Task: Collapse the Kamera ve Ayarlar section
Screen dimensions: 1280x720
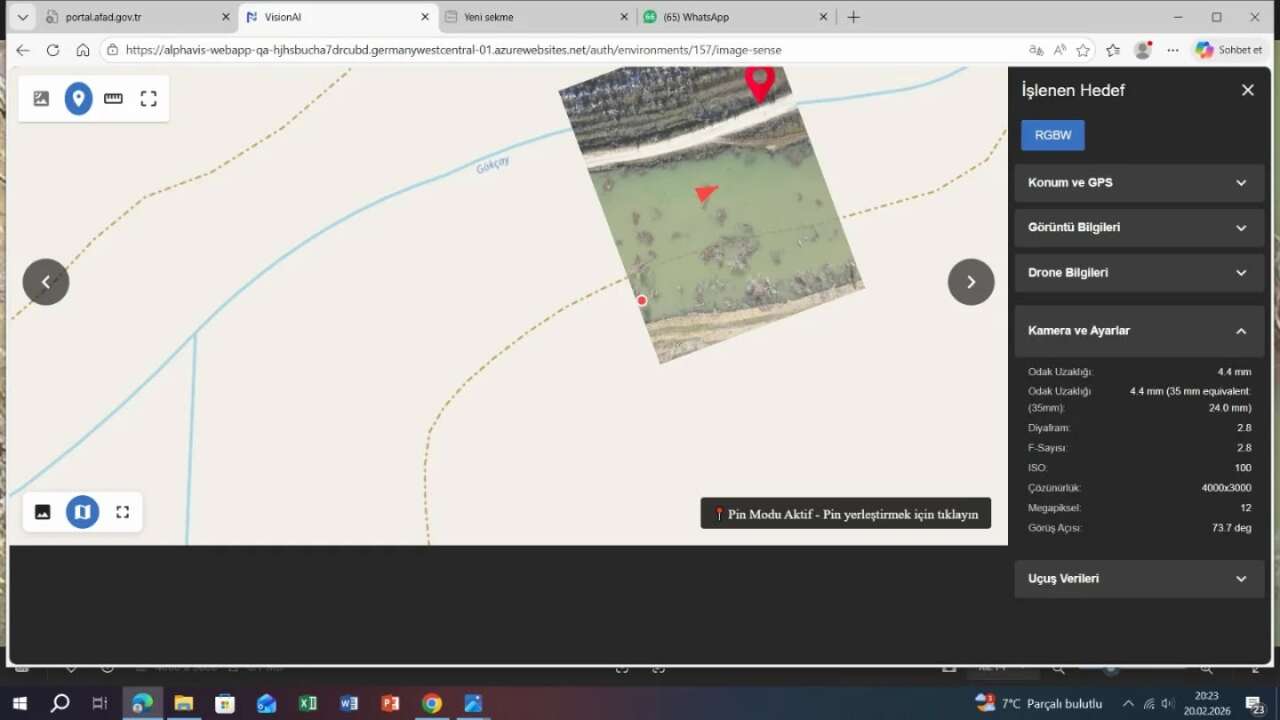Action: [x=1139, y=331]
